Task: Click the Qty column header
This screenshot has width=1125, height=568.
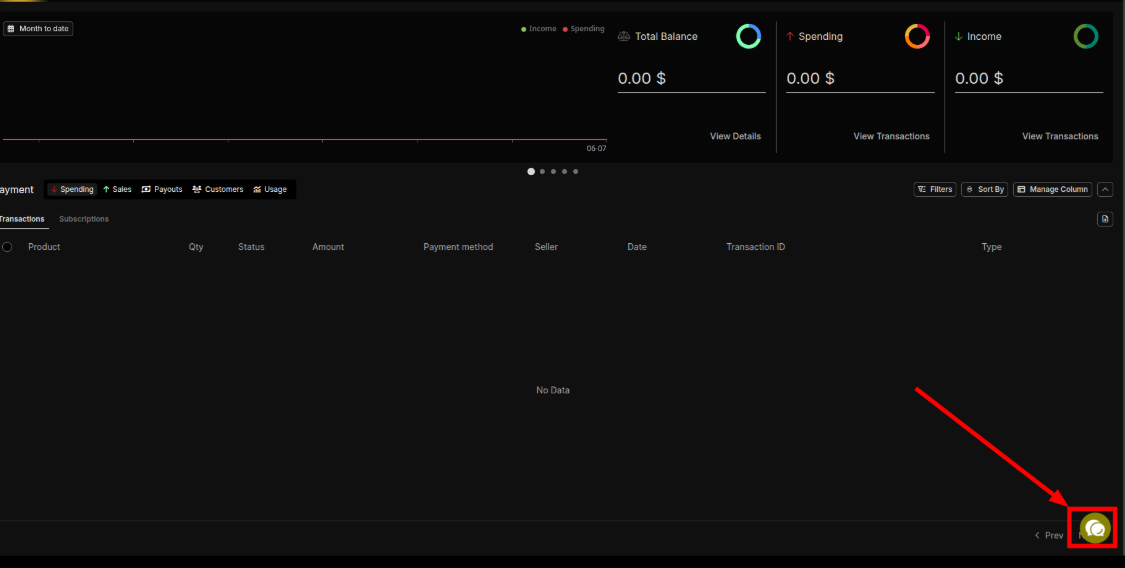Action: point(196,247)
